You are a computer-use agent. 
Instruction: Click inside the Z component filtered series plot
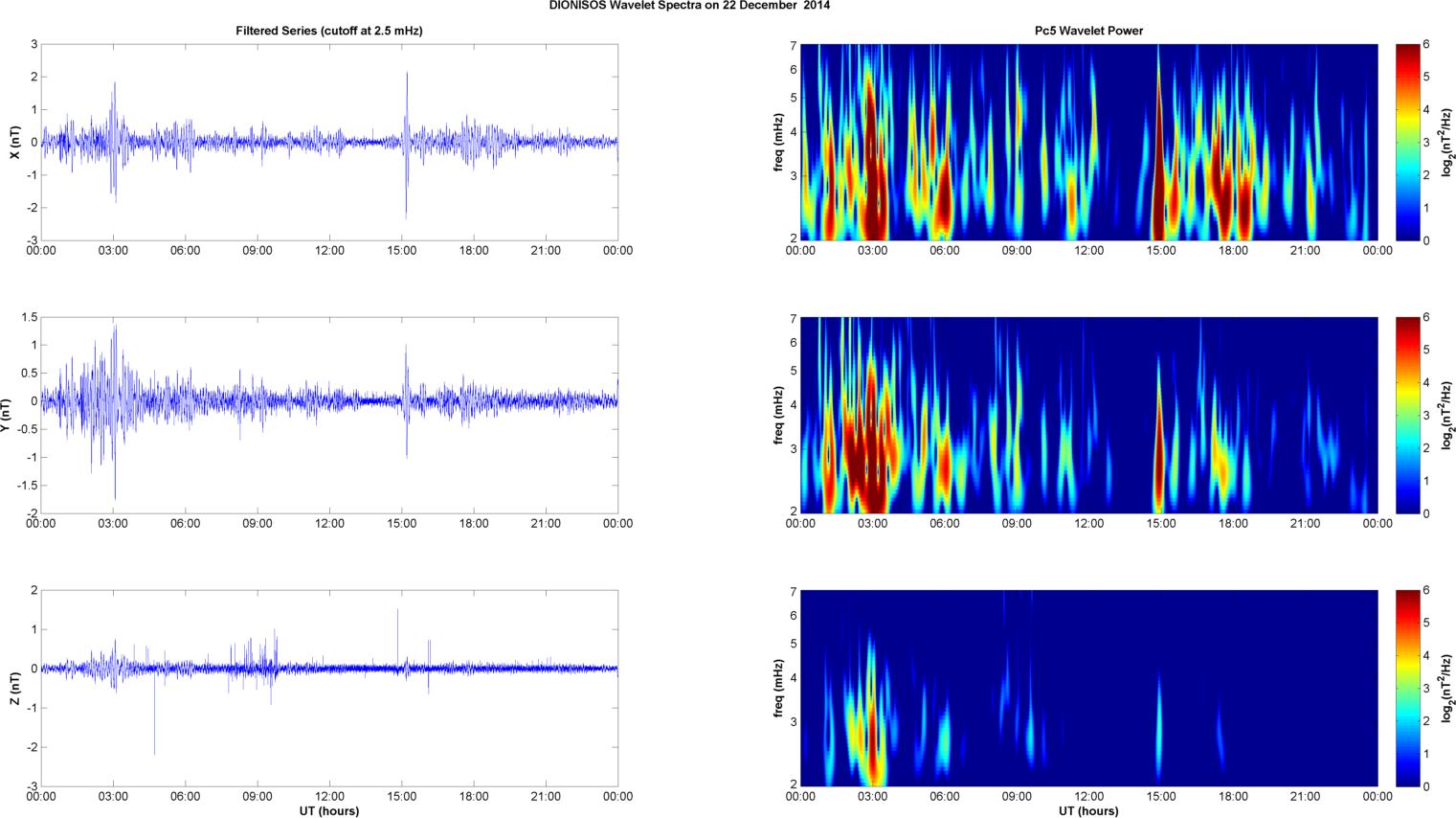pyautogui.click(x=329, y=688)
